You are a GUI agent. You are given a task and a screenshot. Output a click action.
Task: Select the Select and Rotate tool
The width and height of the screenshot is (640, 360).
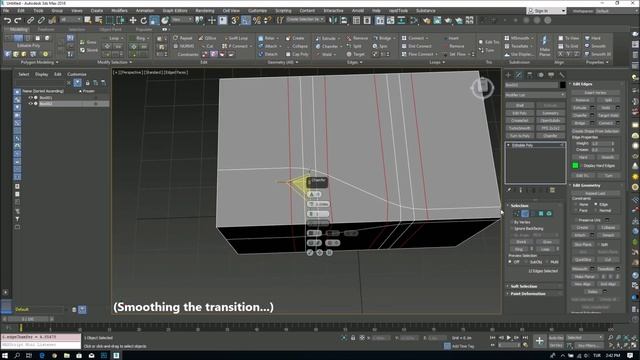(x=143, y=20)
